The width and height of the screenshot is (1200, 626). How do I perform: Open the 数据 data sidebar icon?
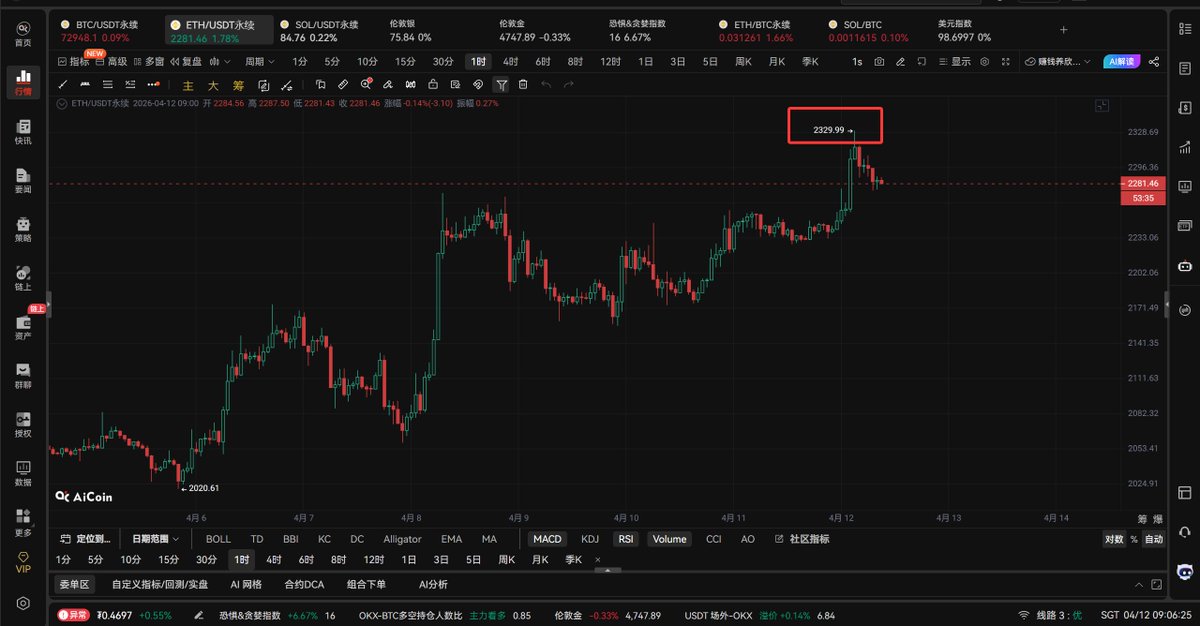(x=22, y=473)
